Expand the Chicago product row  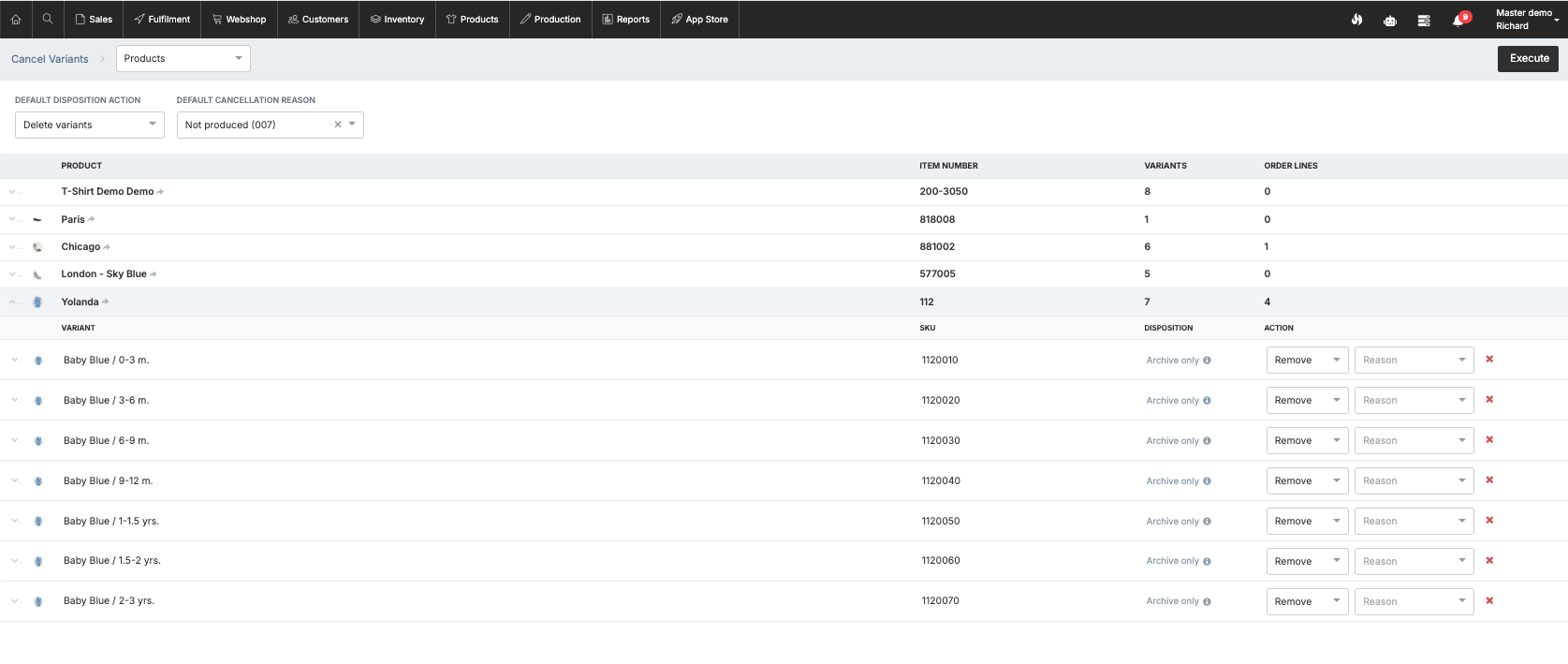pos(13,247)
